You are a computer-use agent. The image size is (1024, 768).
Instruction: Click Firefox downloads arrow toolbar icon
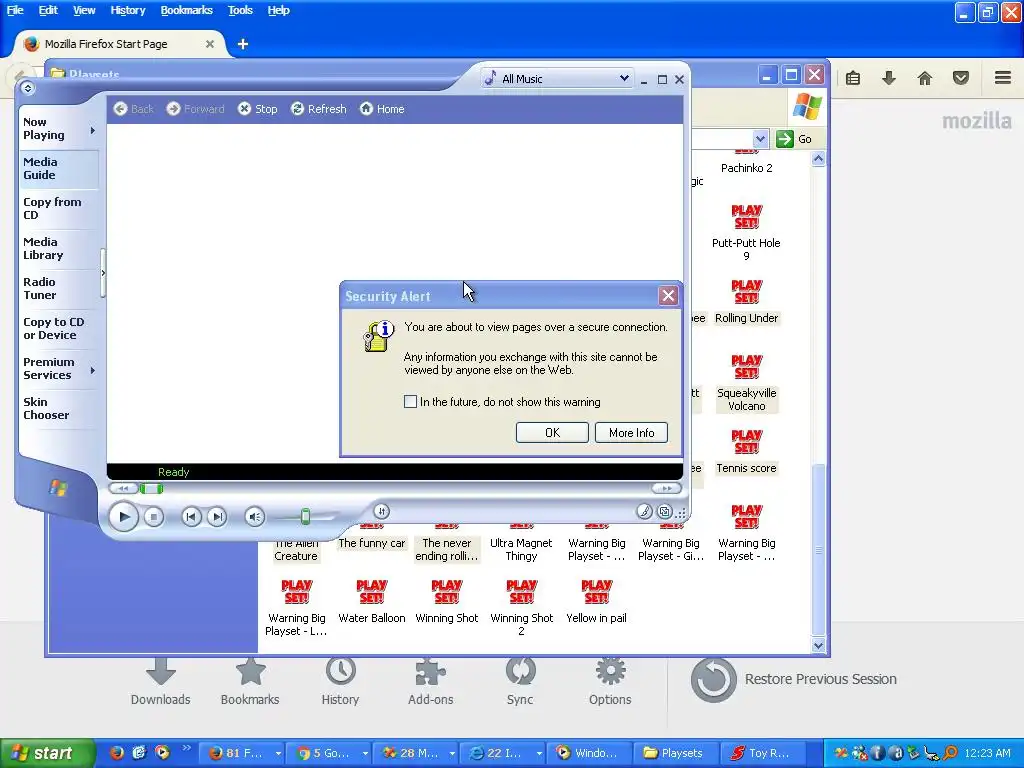[888, 78]
